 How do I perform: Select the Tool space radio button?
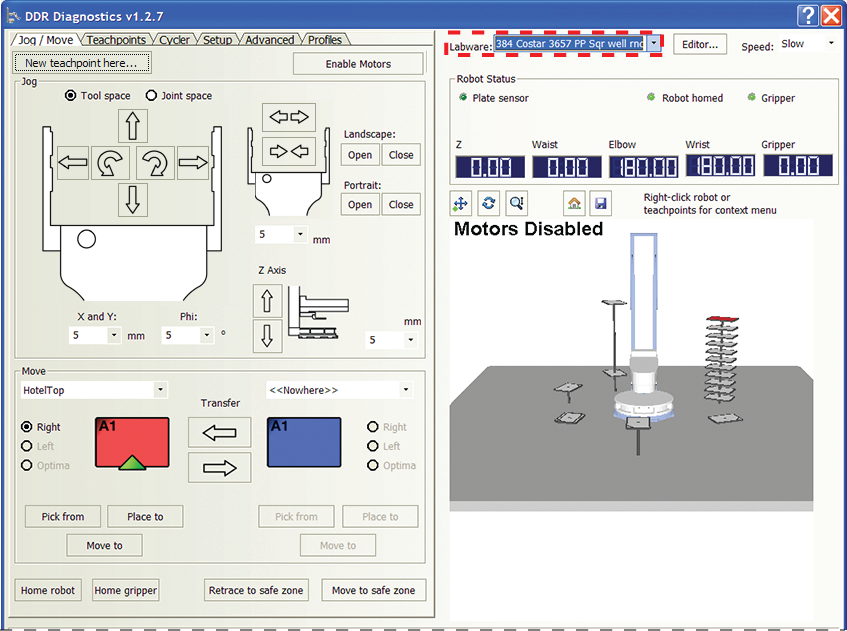point(70,96)
